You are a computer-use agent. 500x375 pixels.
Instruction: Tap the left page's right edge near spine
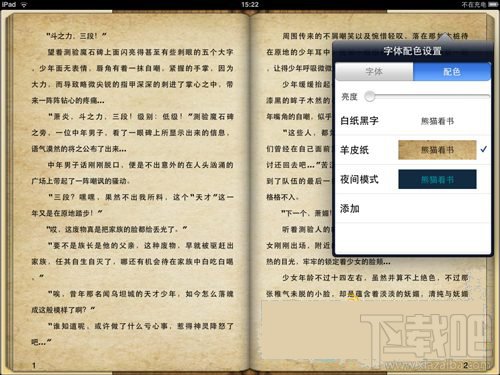click(x=243, y=190)
